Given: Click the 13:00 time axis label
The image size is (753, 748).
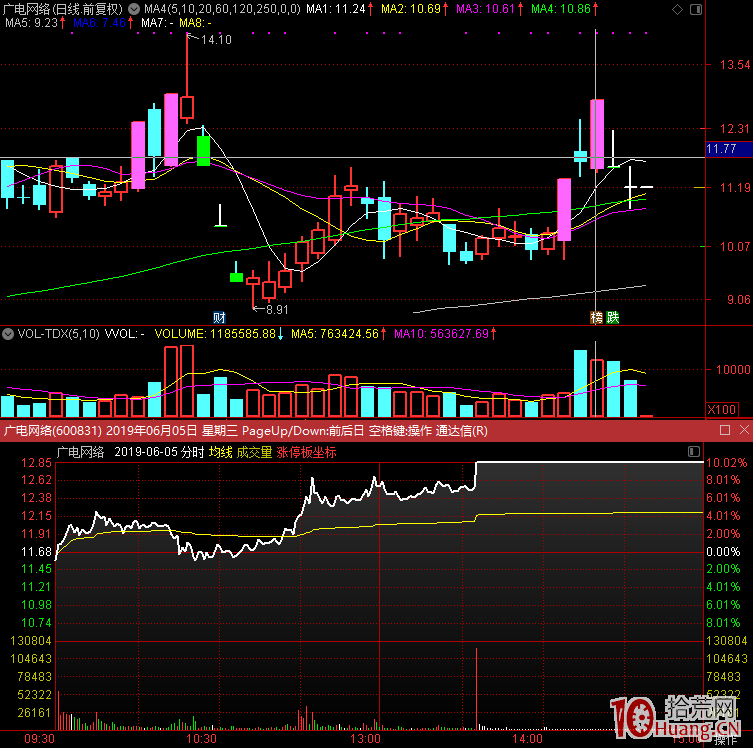Looking at the screenshot, I should coord(365,738).
